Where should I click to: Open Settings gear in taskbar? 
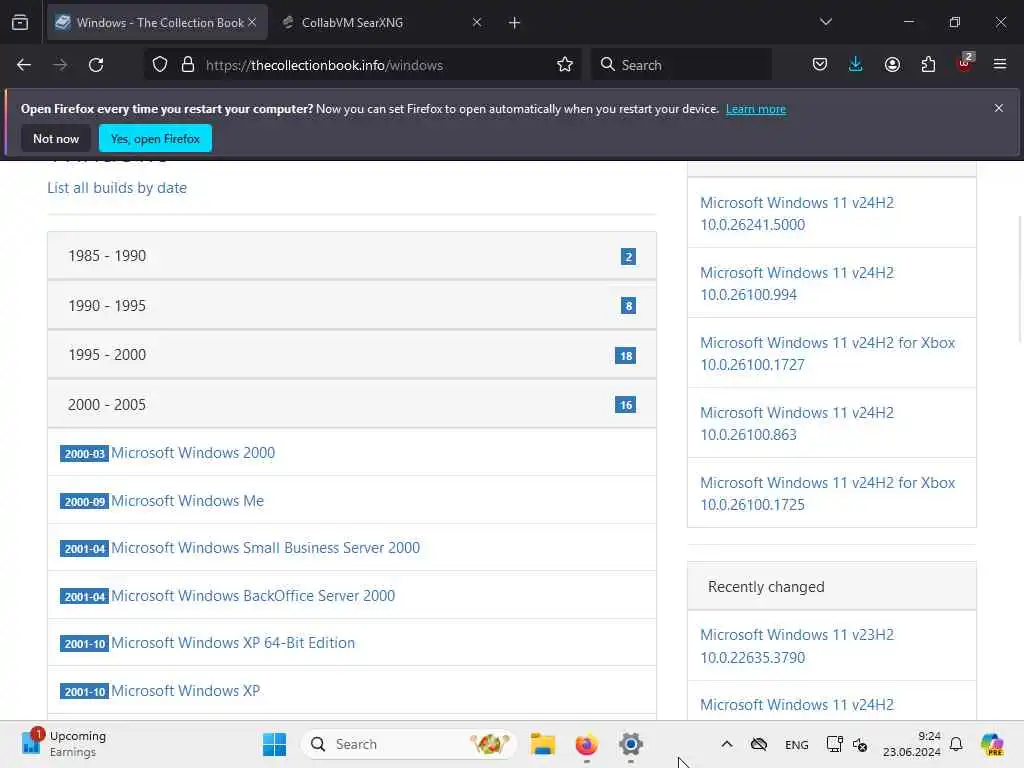(x=630, y=744)
